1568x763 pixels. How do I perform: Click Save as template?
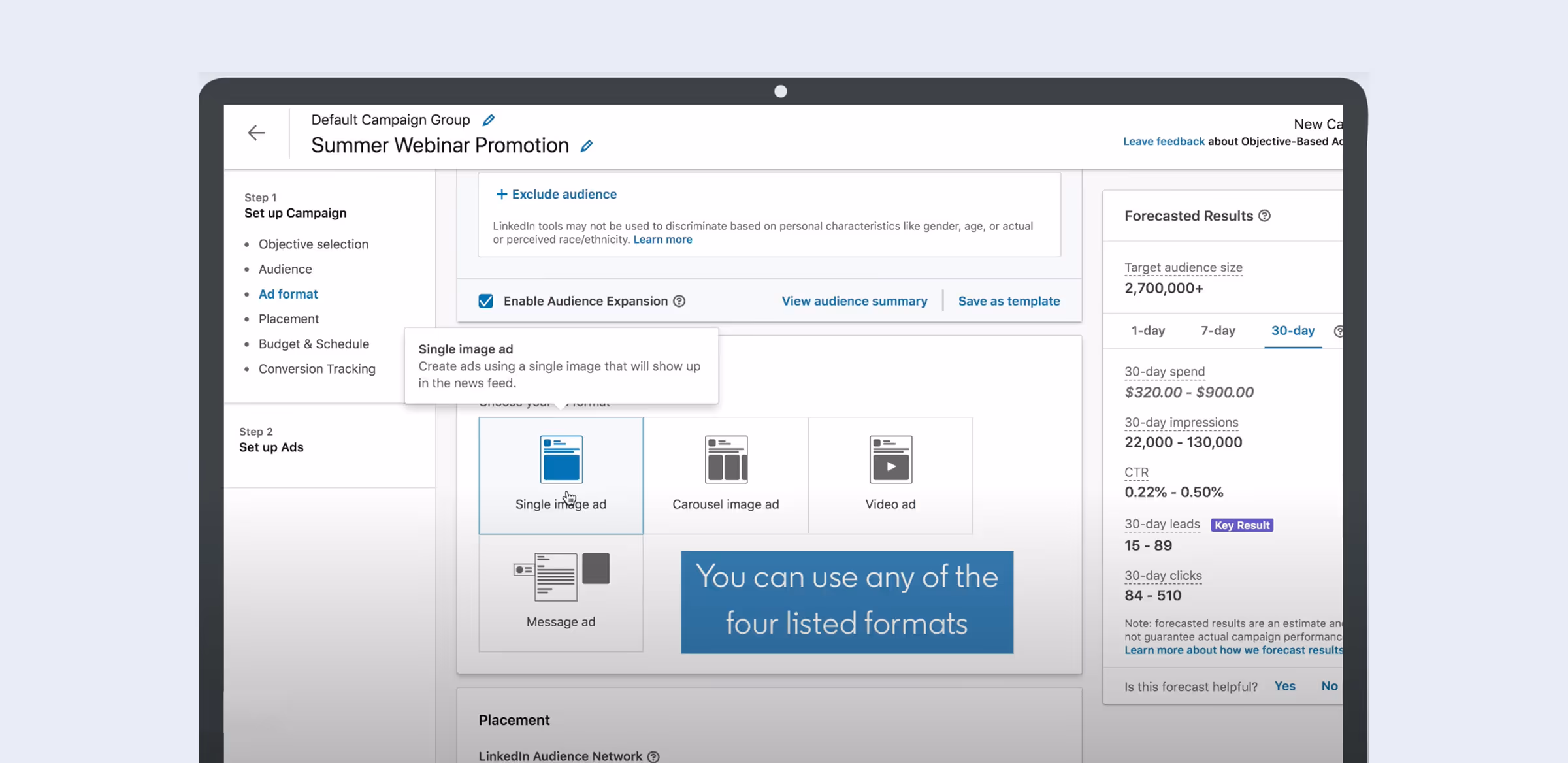(1009, 301)
